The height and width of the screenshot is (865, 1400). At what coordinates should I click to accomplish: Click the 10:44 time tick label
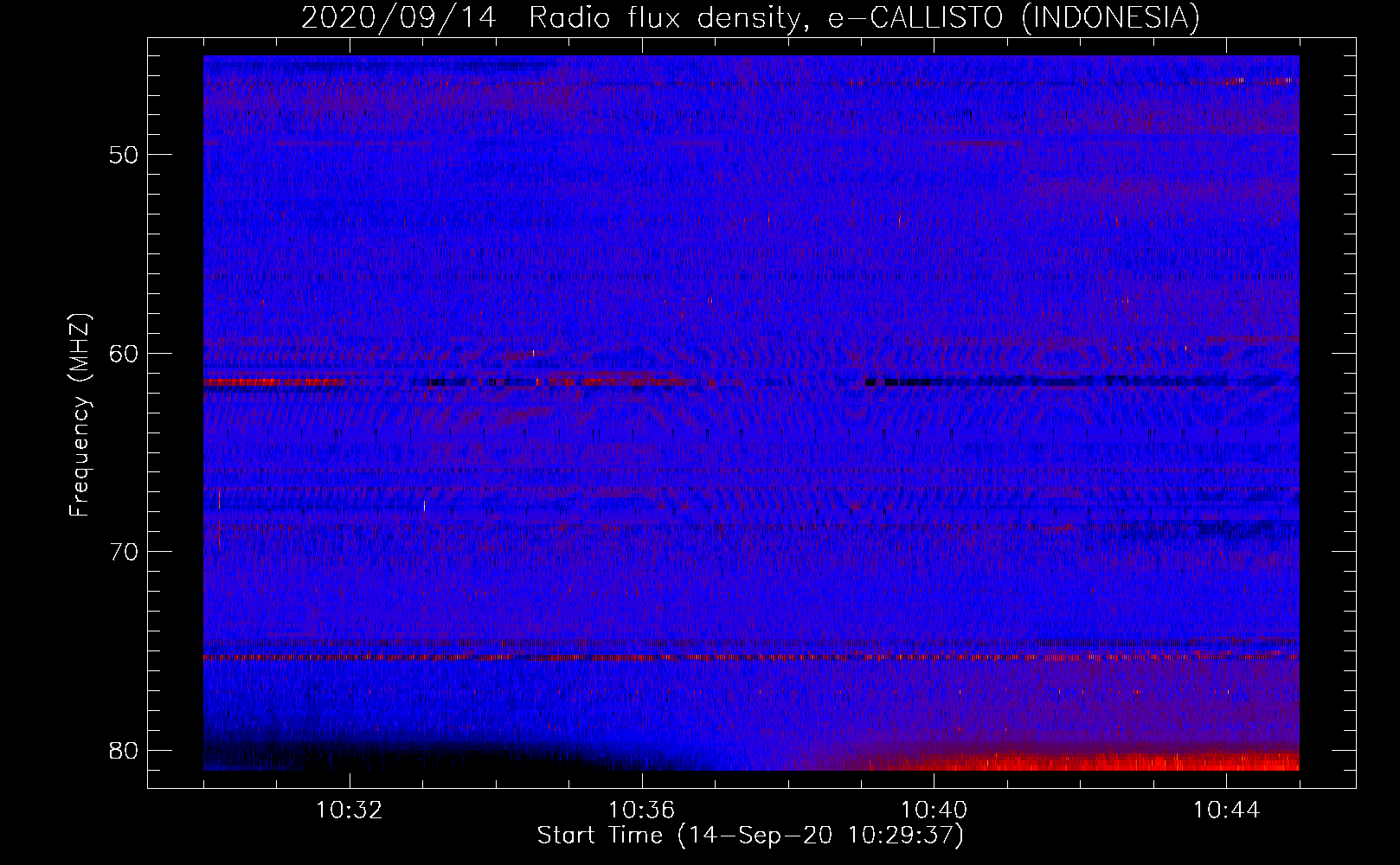click(x=1226, y=811)
